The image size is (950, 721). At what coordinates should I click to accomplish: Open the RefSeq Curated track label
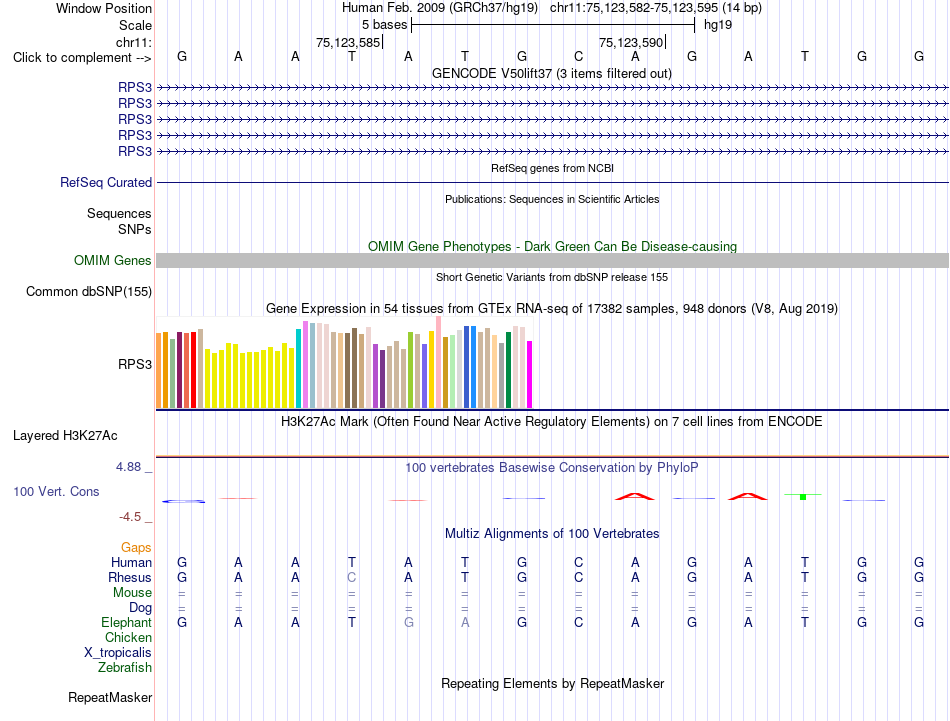pyautogui.click(x=106, y=182)
